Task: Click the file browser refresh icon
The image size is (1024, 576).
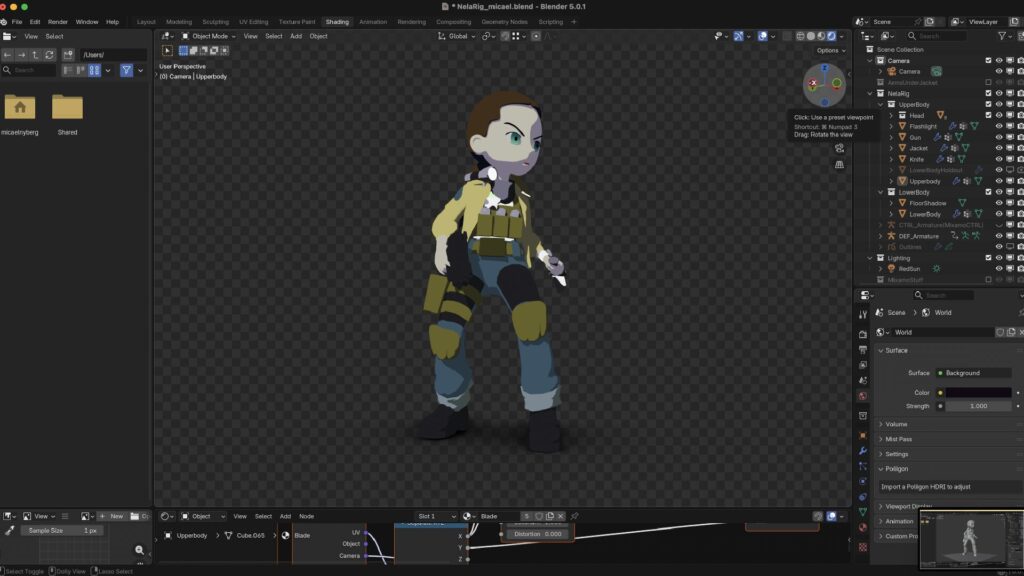Action: 49,55
